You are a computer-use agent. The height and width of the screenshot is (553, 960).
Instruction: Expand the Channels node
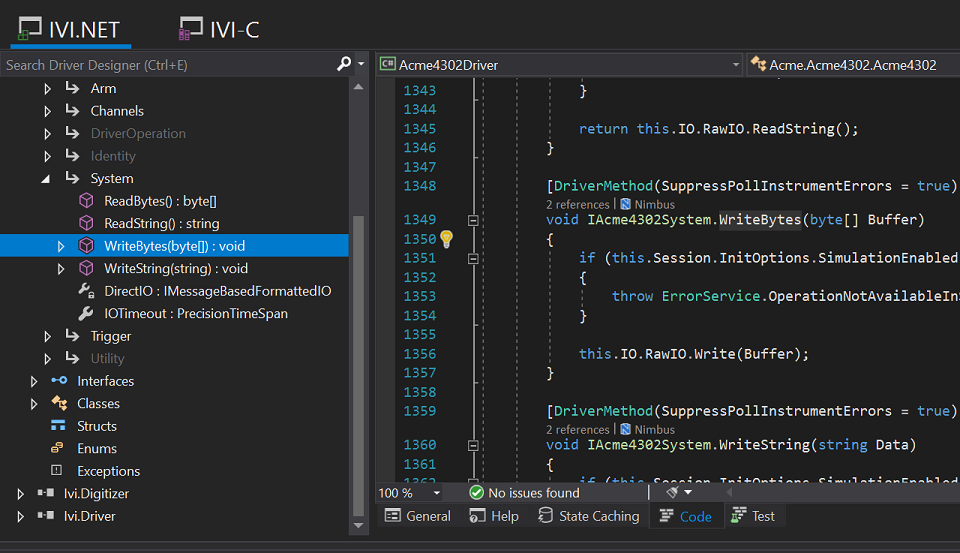coord(48,111)
